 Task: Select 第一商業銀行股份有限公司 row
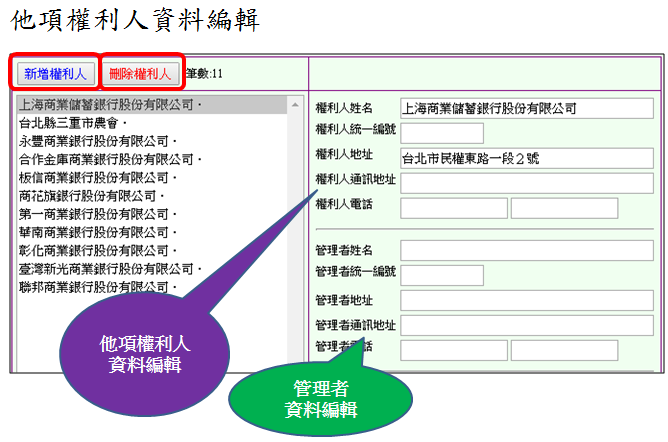152,214
